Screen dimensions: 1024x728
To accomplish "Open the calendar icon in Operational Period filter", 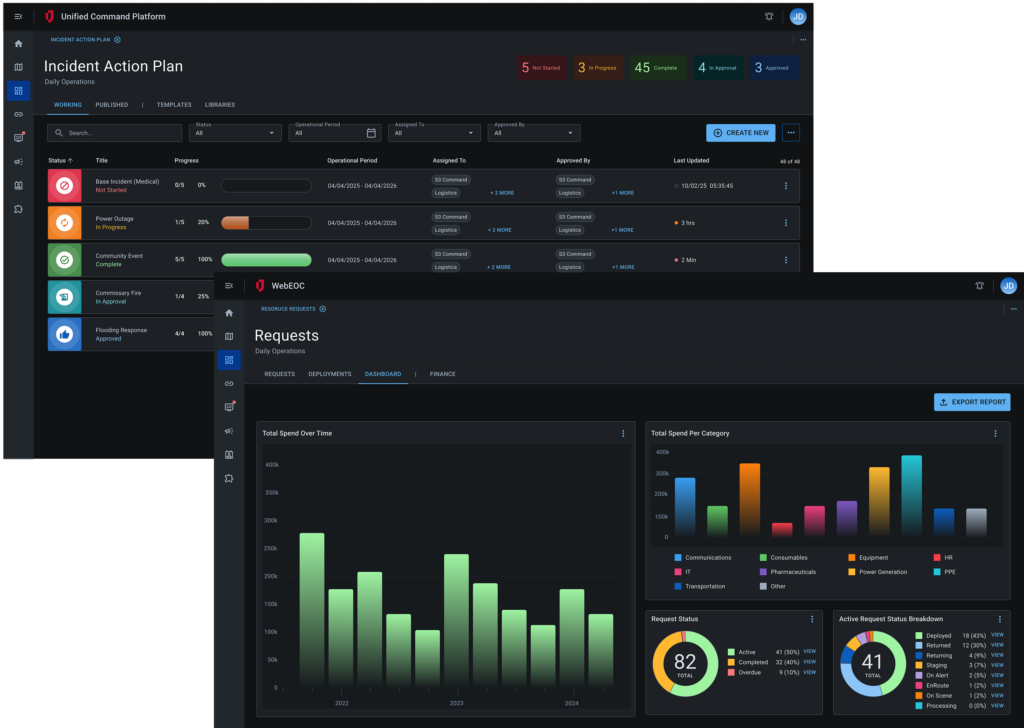I will pos(371,133).
